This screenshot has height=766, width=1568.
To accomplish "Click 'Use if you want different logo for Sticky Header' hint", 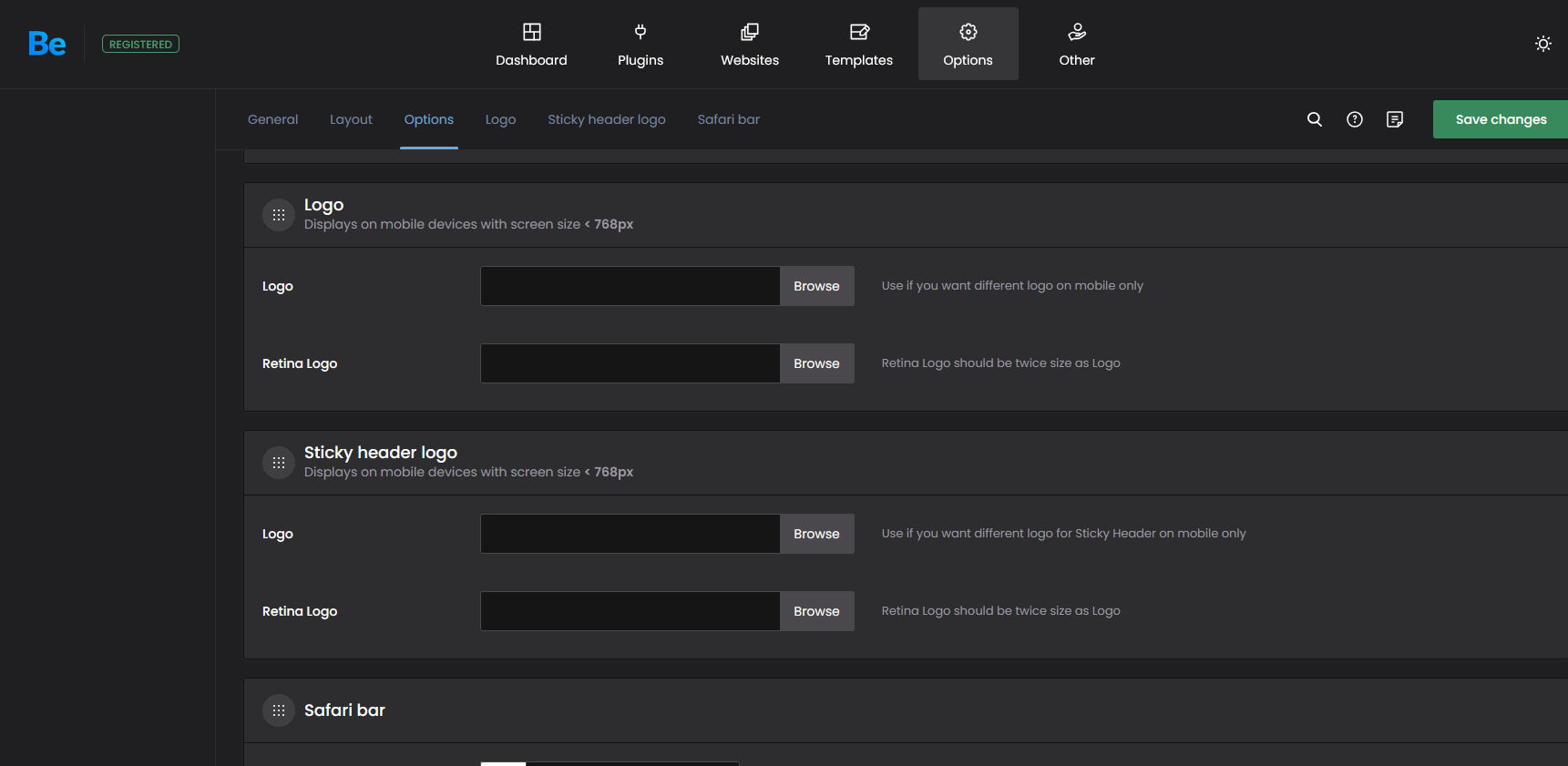I will [x=1063, y=534].
